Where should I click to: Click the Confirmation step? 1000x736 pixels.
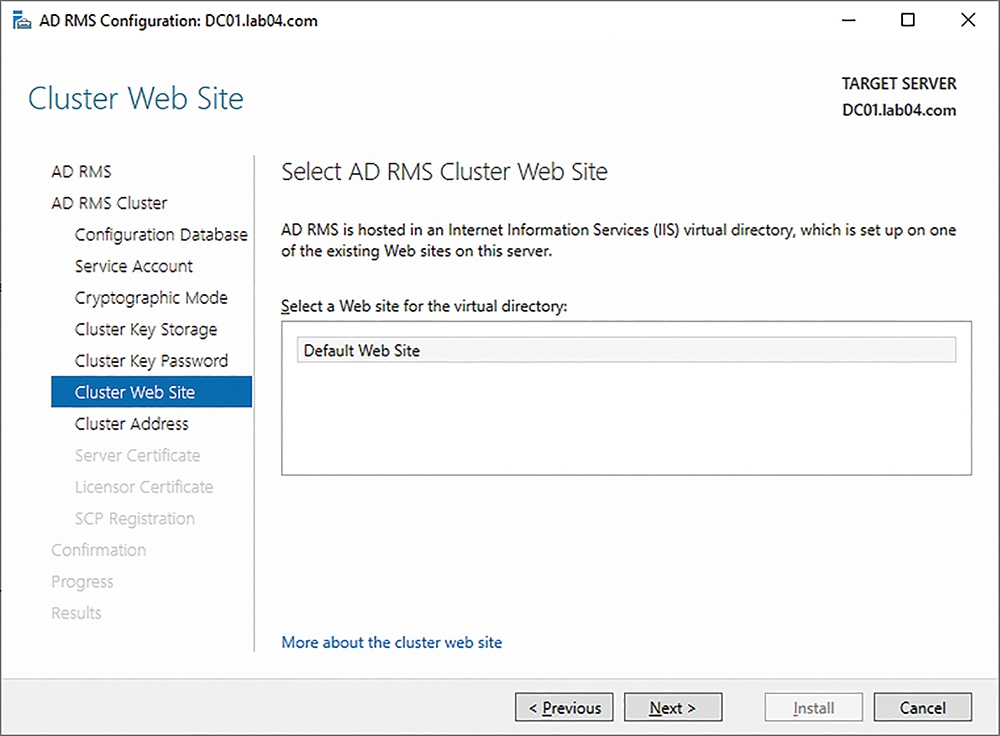tap(99, 550)
